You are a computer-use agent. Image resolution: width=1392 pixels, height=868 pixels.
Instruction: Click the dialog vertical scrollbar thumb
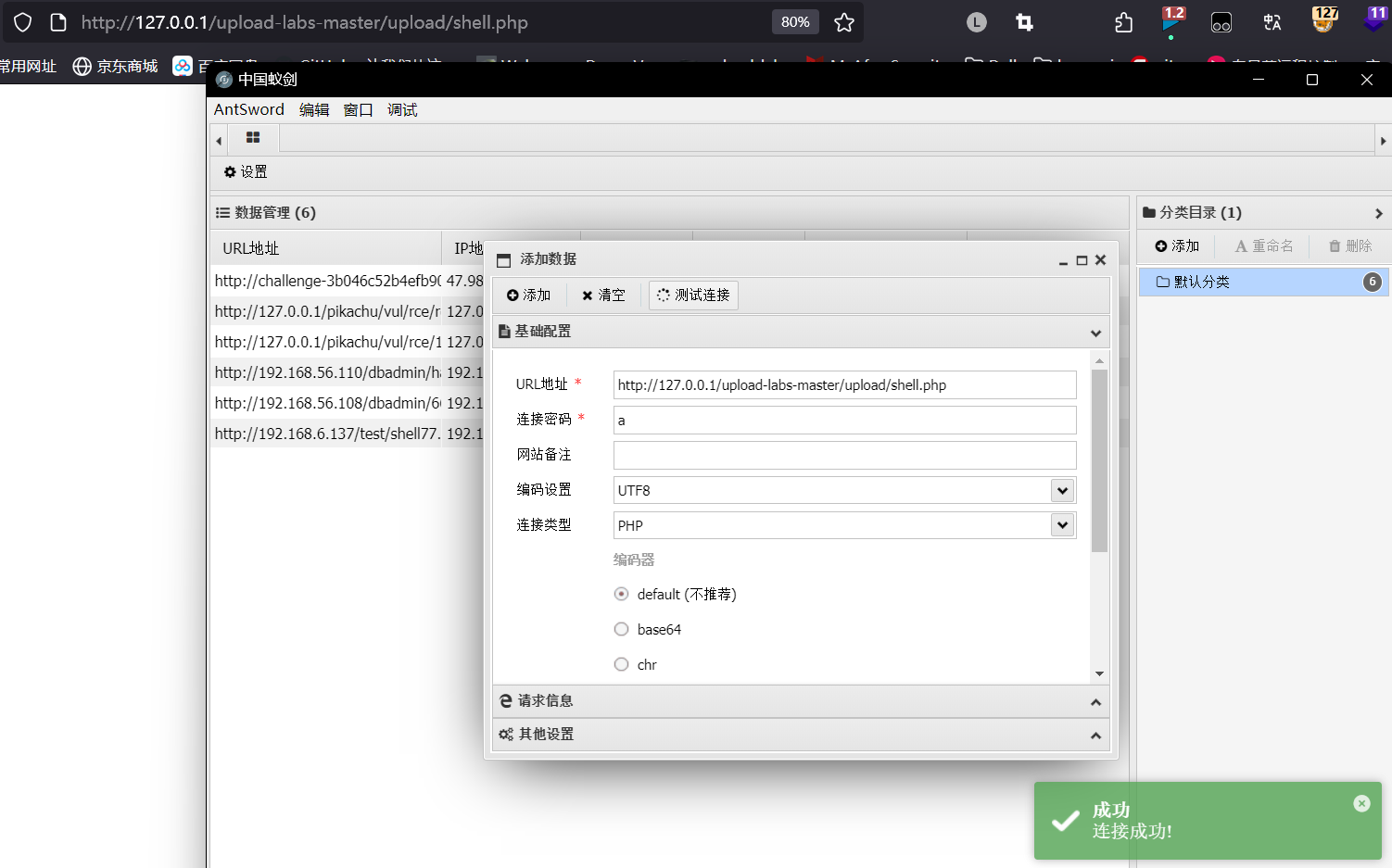pos(1099,461)
